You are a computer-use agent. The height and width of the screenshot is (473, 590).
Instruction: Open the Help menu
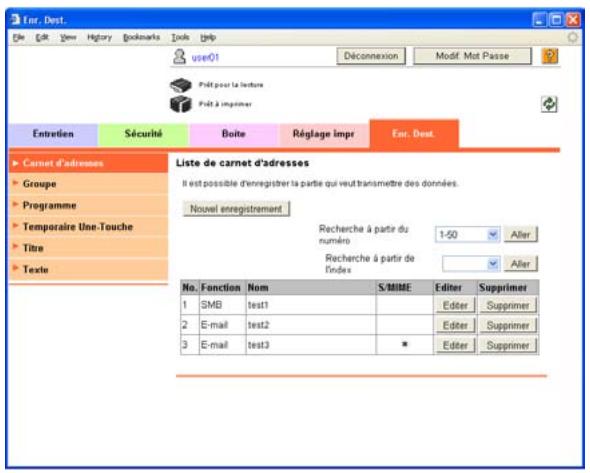tap(208, 37)
